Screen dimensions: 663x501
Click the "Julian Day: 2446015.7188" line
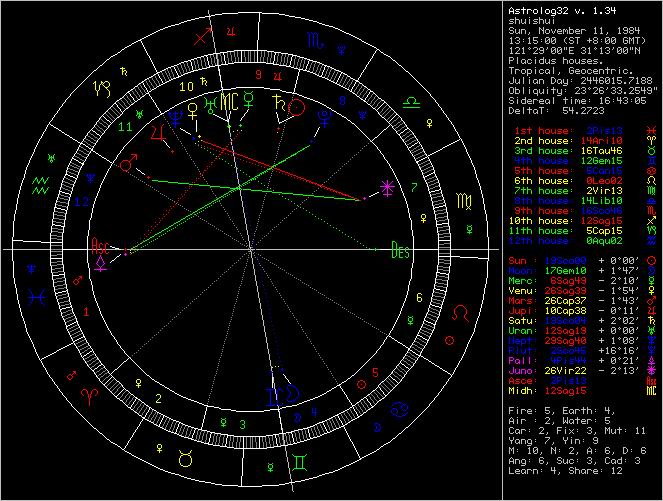[580, 81]
